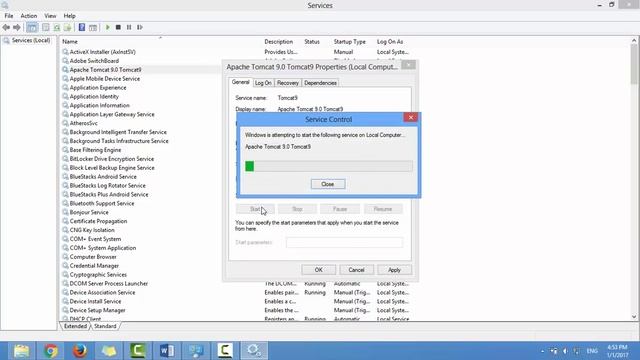This screenshot has width=640, height=360.
Task: Open the File menu
Action: [9, 16]
